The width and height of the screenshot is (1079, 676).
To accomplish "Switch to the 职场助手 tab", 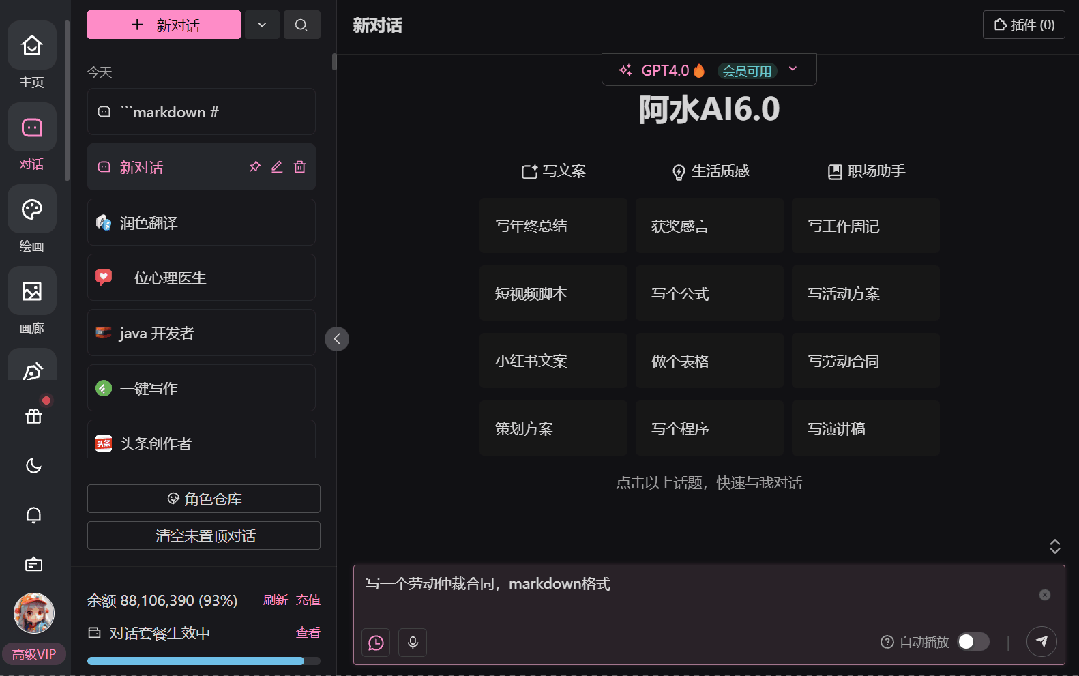I will (x=866, y=171).
